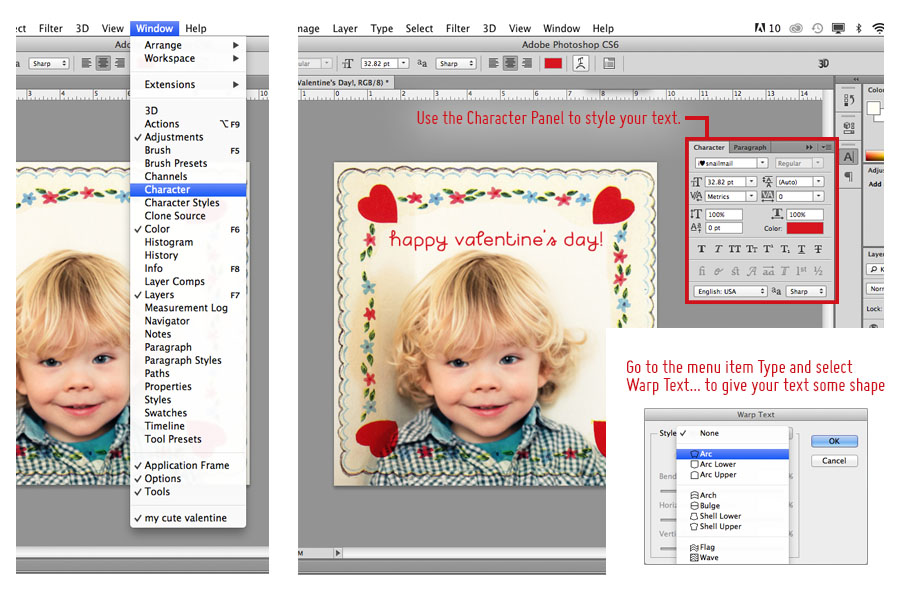Open the Creative Cloud menu bar icon
Viewport: 900px width, 600px height.
pyautogui.click(x=796, y=28)
